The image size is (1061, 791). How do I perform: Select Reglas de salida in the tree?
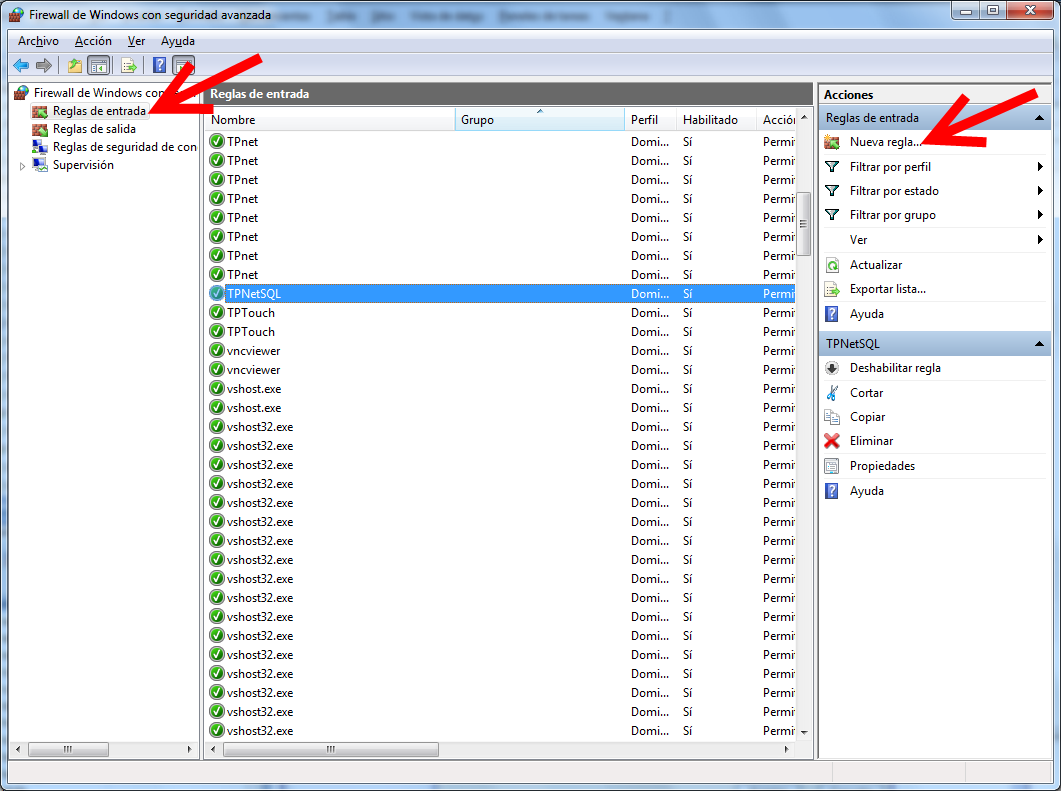coord(94,129)
